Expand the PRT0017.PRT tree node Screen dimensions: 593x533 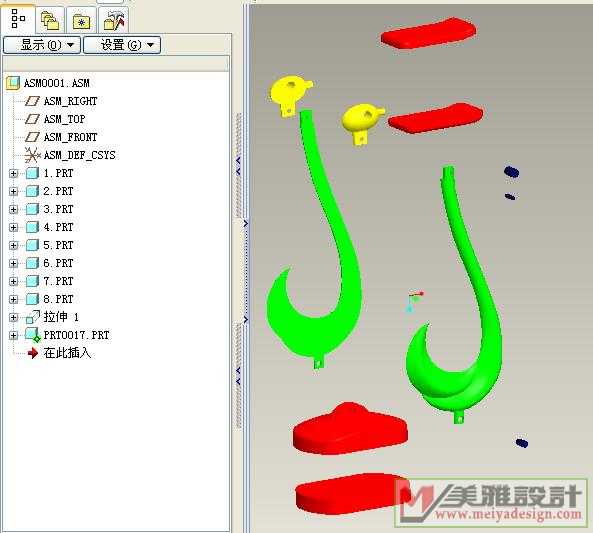pyautogui.click(x=13, y=335)
